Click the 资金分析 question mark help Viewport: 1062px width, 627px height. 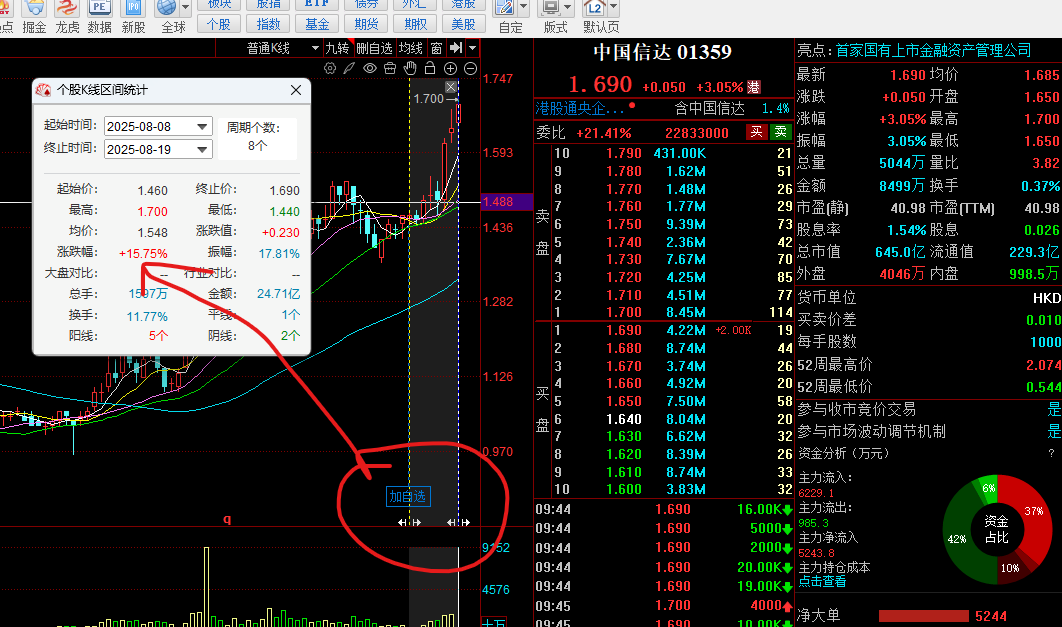click(1051, 453)
